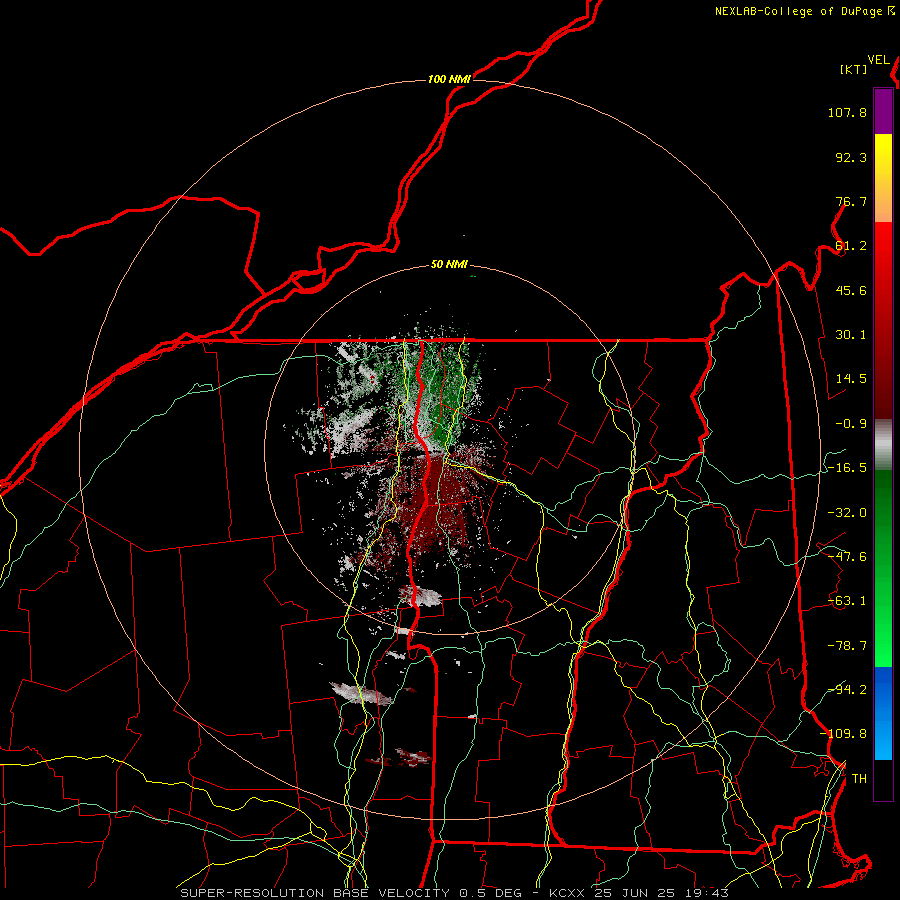Click the 14.5 legend value

pyautogui.click(x=851, y=379)
